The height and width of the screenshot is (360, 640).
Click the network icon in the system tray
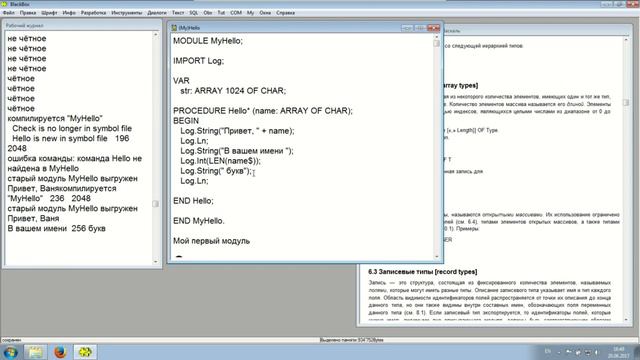pos(588,352)
